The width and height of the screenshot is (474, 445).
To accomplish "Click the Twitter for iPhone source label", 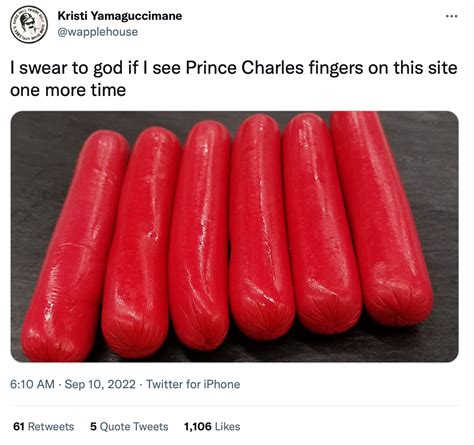I will [x=193, y=384].
